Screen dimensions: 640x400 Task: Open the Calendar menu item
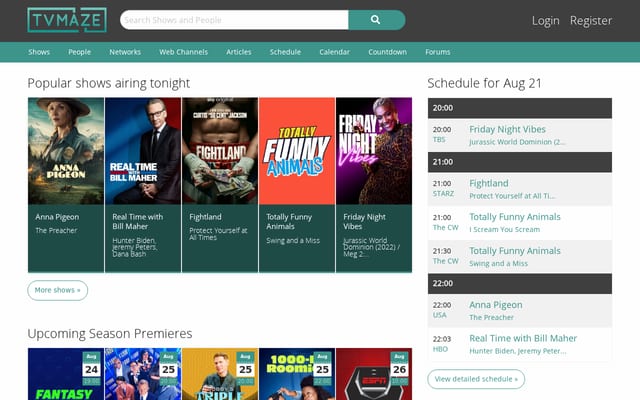[x=334, y=52]
